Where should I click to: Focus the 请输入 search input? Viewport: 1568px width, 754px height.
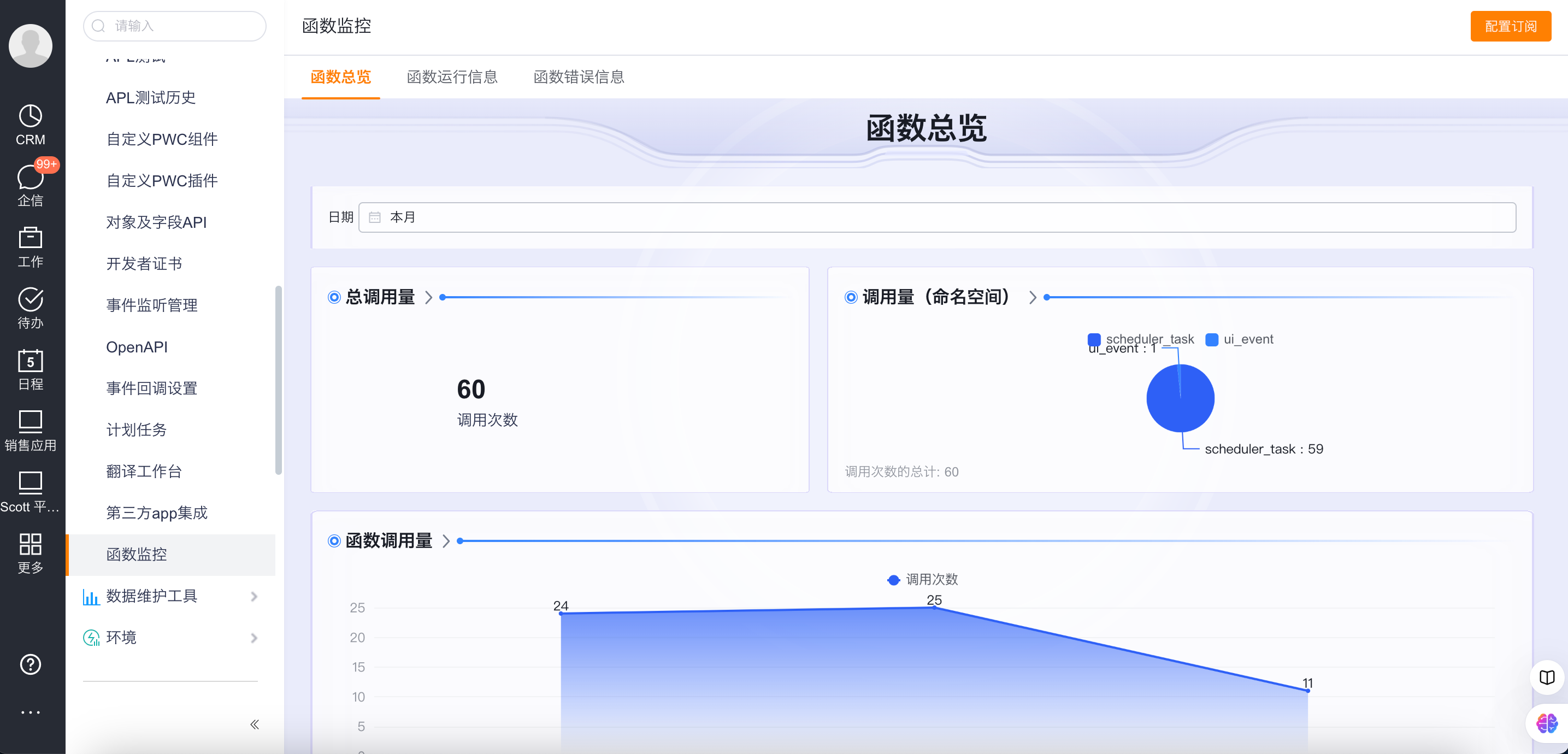[175, 26]
